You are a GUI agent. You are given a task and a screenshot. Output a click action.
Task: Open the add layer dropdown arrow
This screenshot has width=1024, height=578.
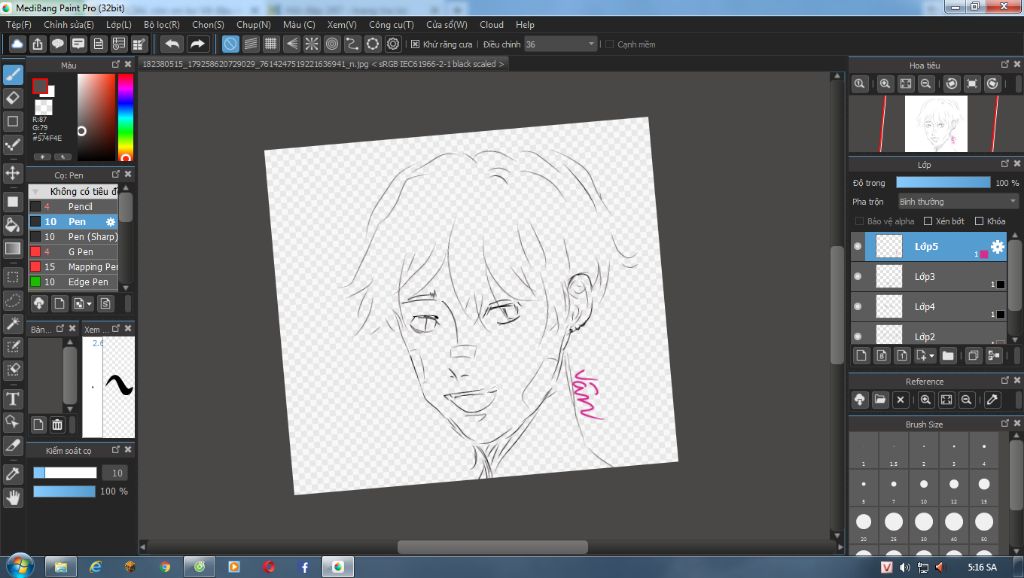tap(932, 356)
